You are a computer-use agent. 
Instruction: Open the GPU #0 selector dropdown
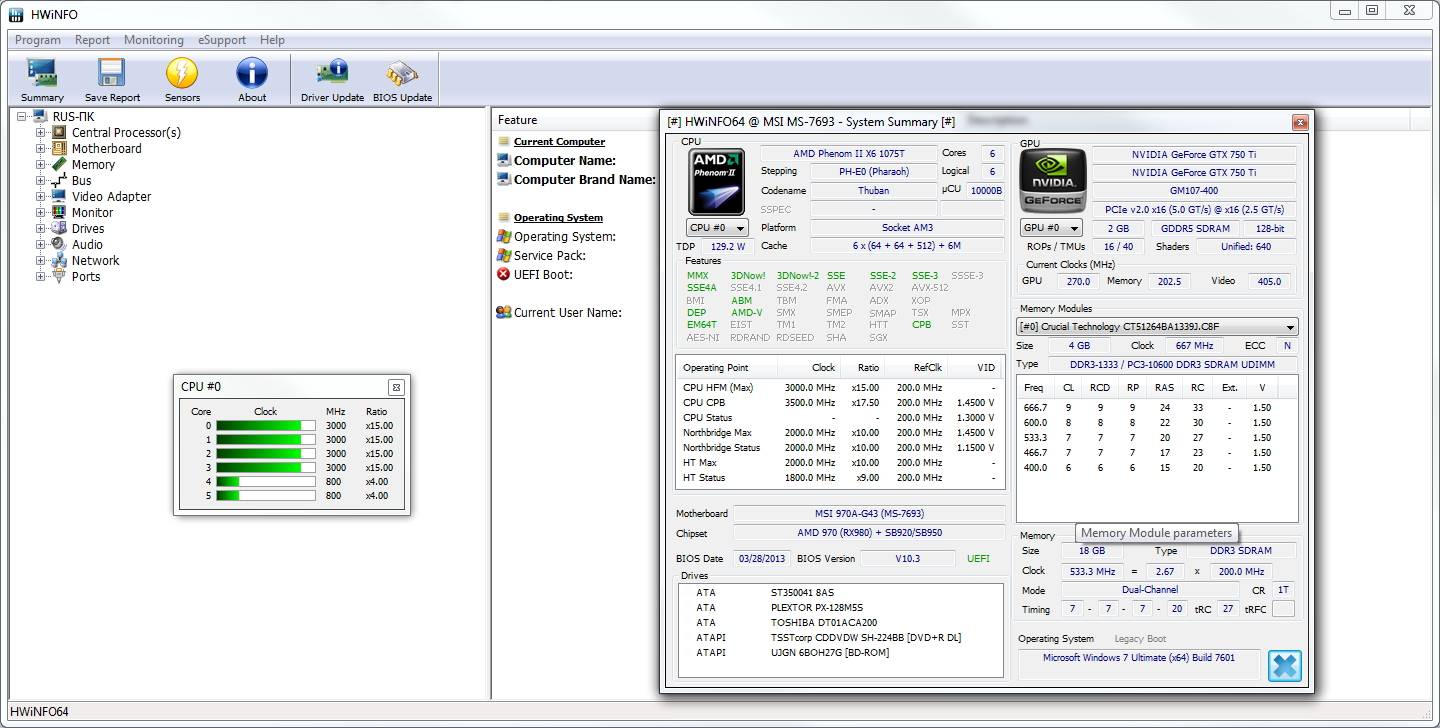click(x=1052, y=228)
